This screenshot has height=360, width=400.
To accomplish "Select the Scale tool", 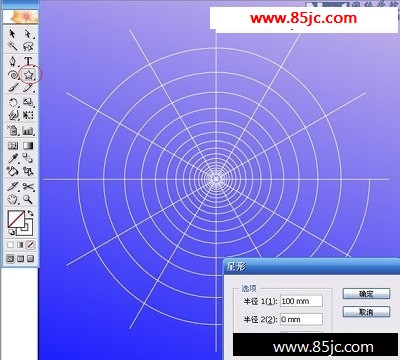I will [28, 102].
